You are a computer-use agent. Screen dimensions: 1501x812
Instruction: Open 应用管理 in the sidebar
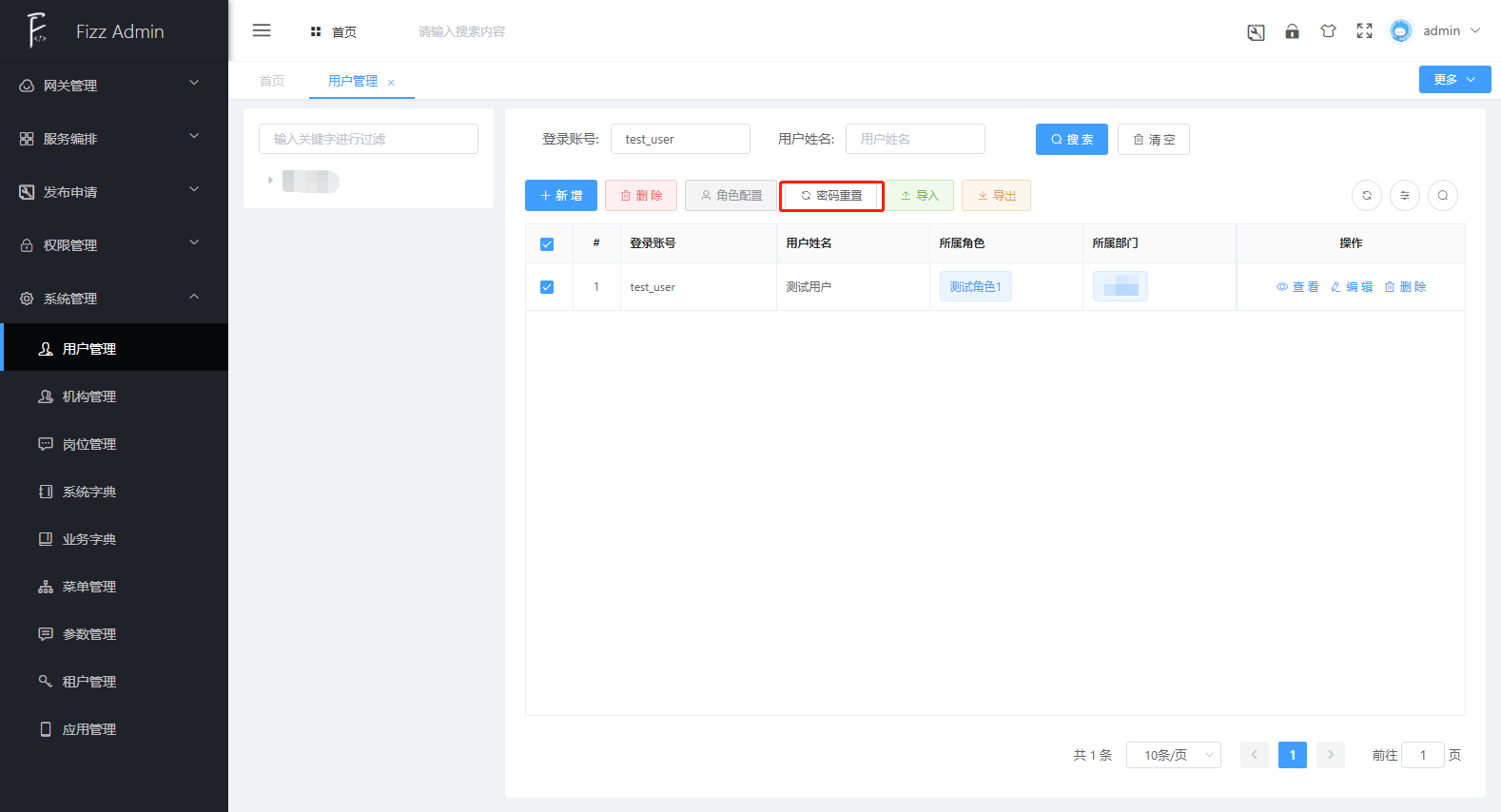114,729
